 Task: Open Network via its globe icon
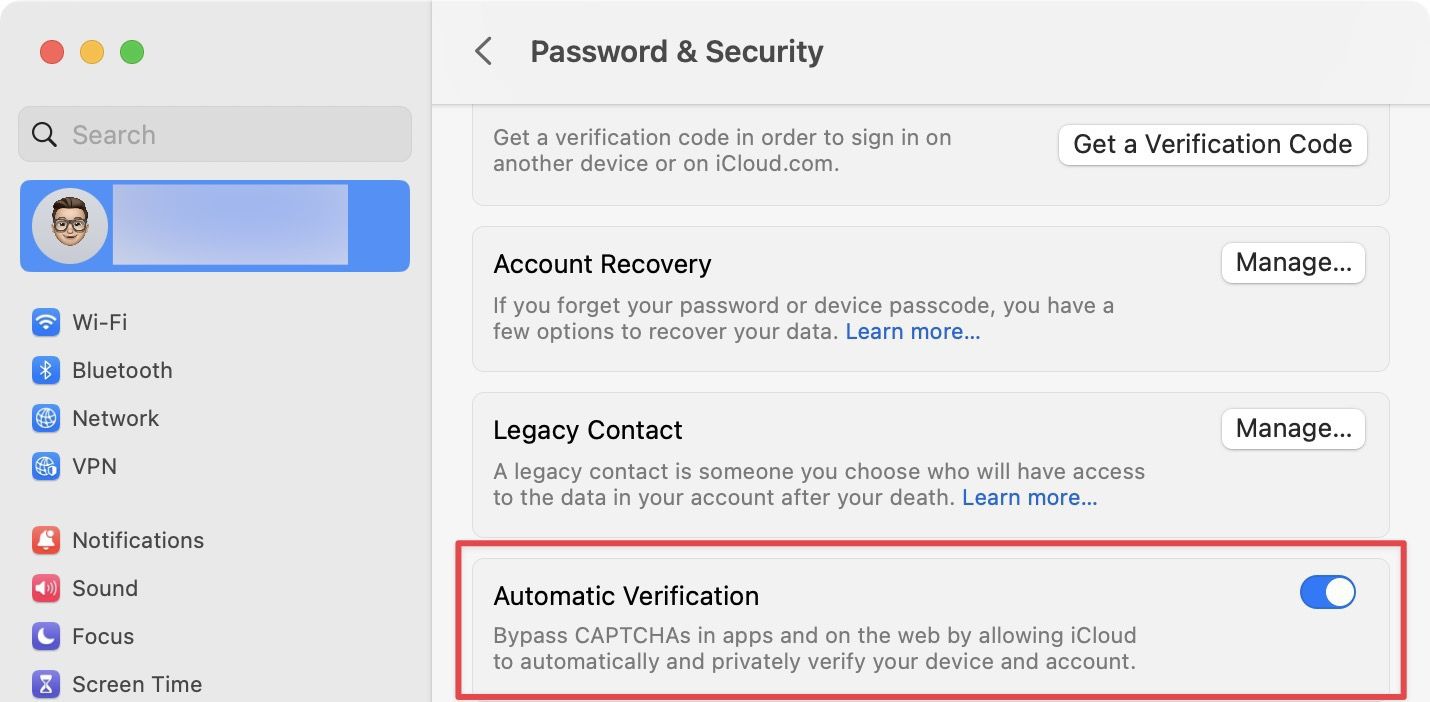(46, 418)
